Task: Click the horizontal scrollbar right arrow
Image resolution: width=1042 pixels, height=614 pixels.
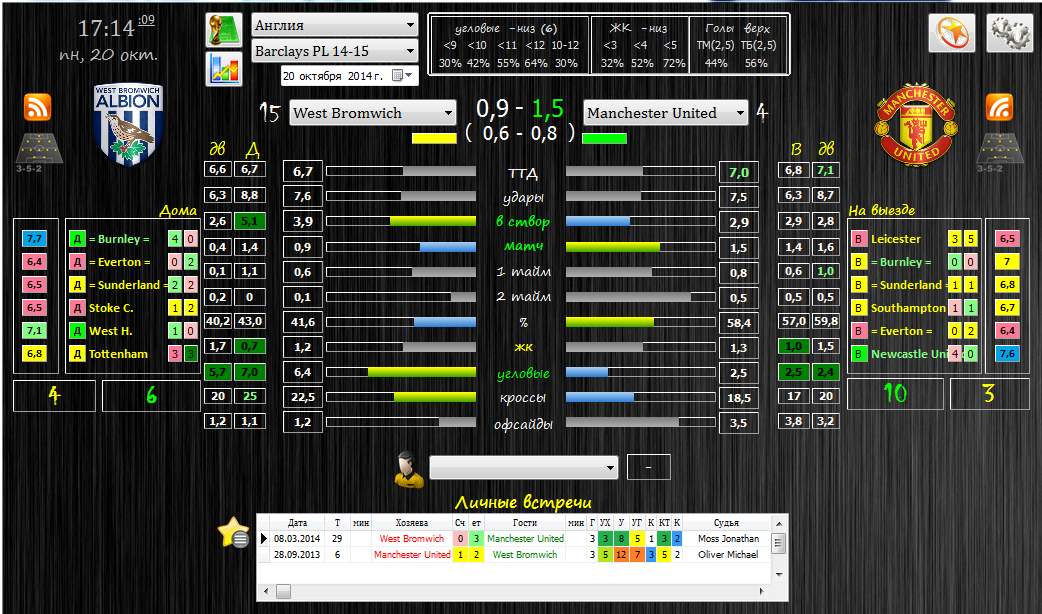Action: pyautogui.click(x=762, y=591)
